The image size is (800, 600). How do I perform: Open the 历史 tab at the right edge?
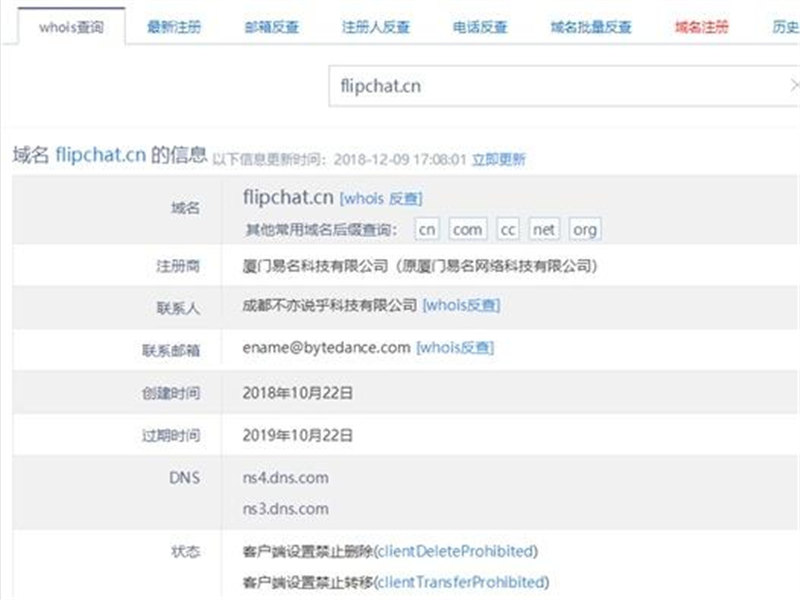(x=786, y=27)
